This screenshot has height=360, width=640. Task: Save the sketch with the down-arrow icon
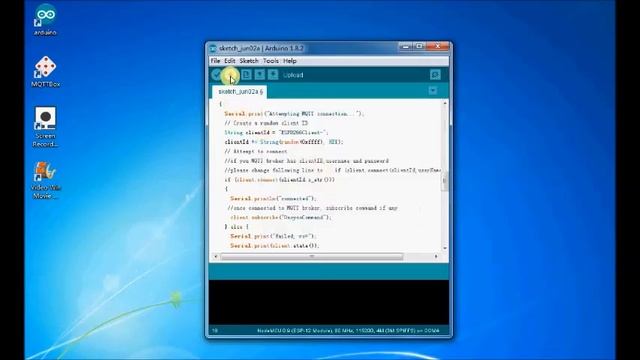pos(273,75)
